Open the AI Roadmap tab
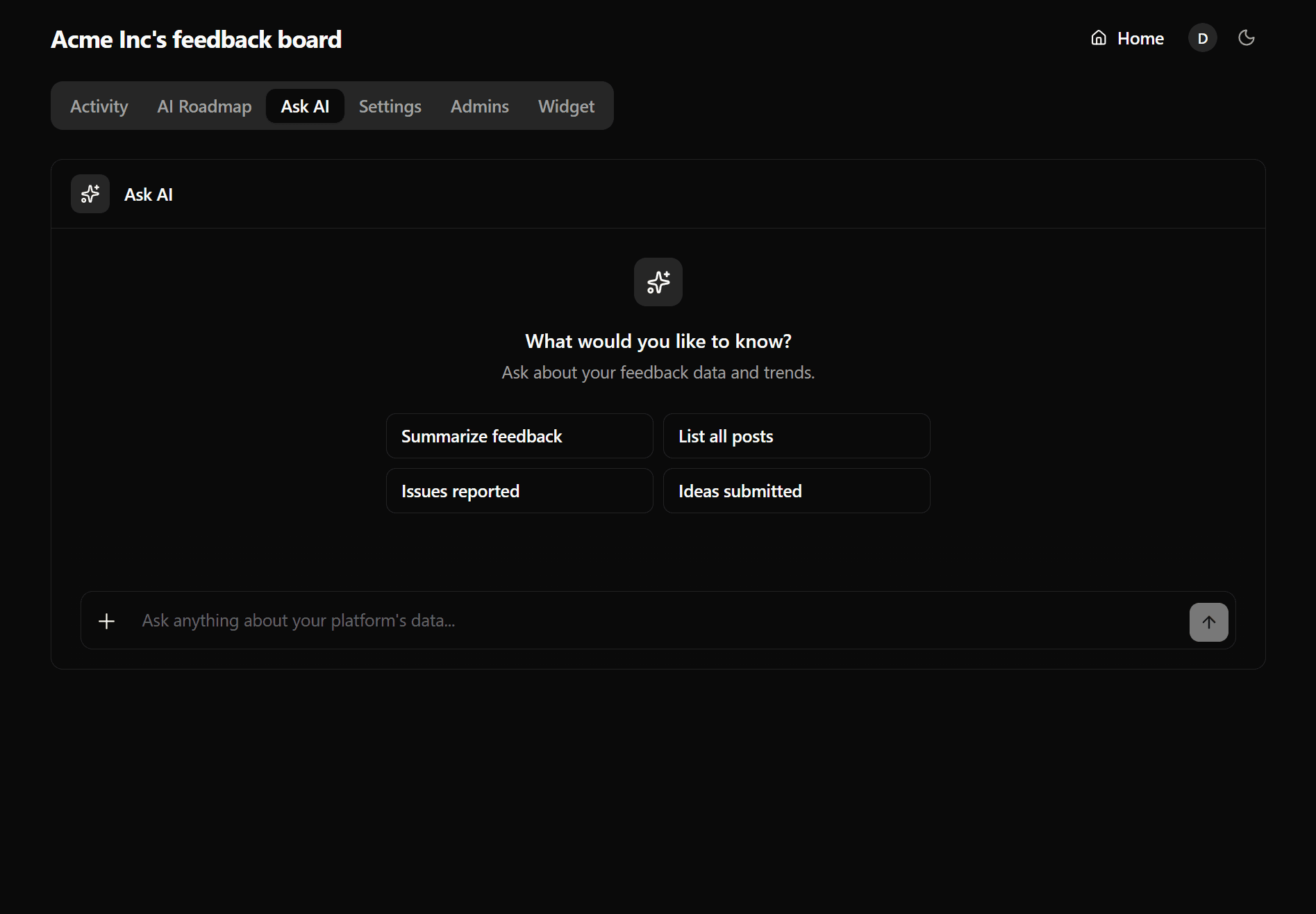Screen dimensions: 1316x914 click(203, 106)
